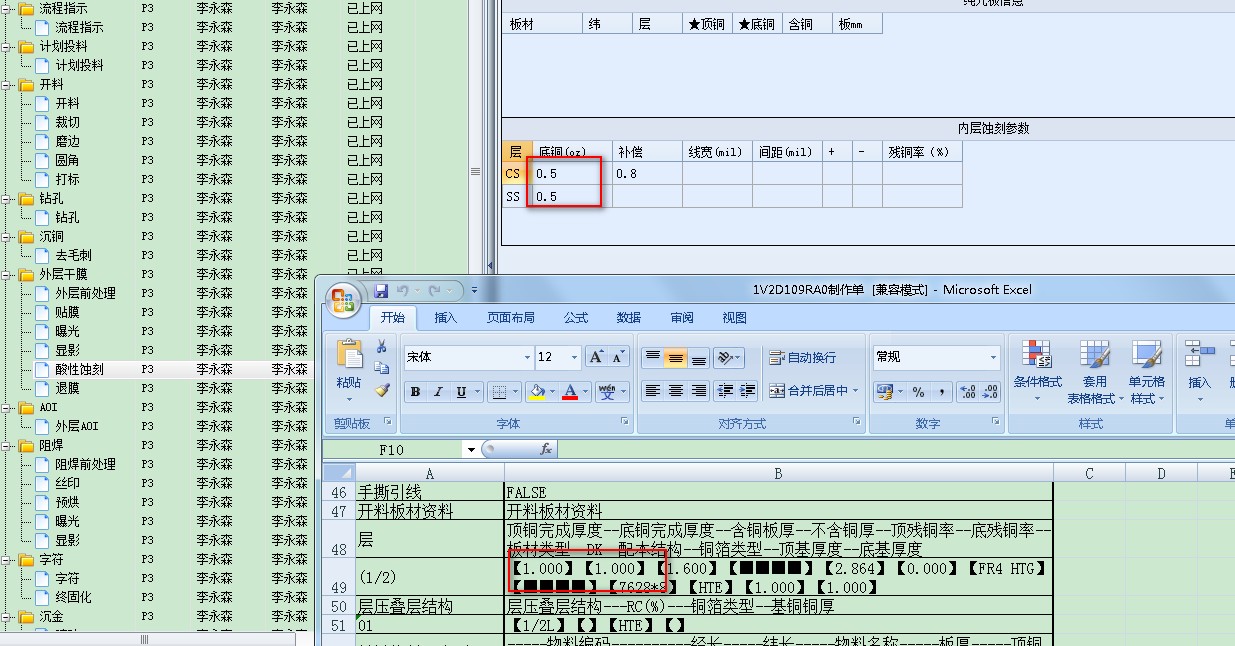Open the 视图 ribbon tab

pos(734,318)
